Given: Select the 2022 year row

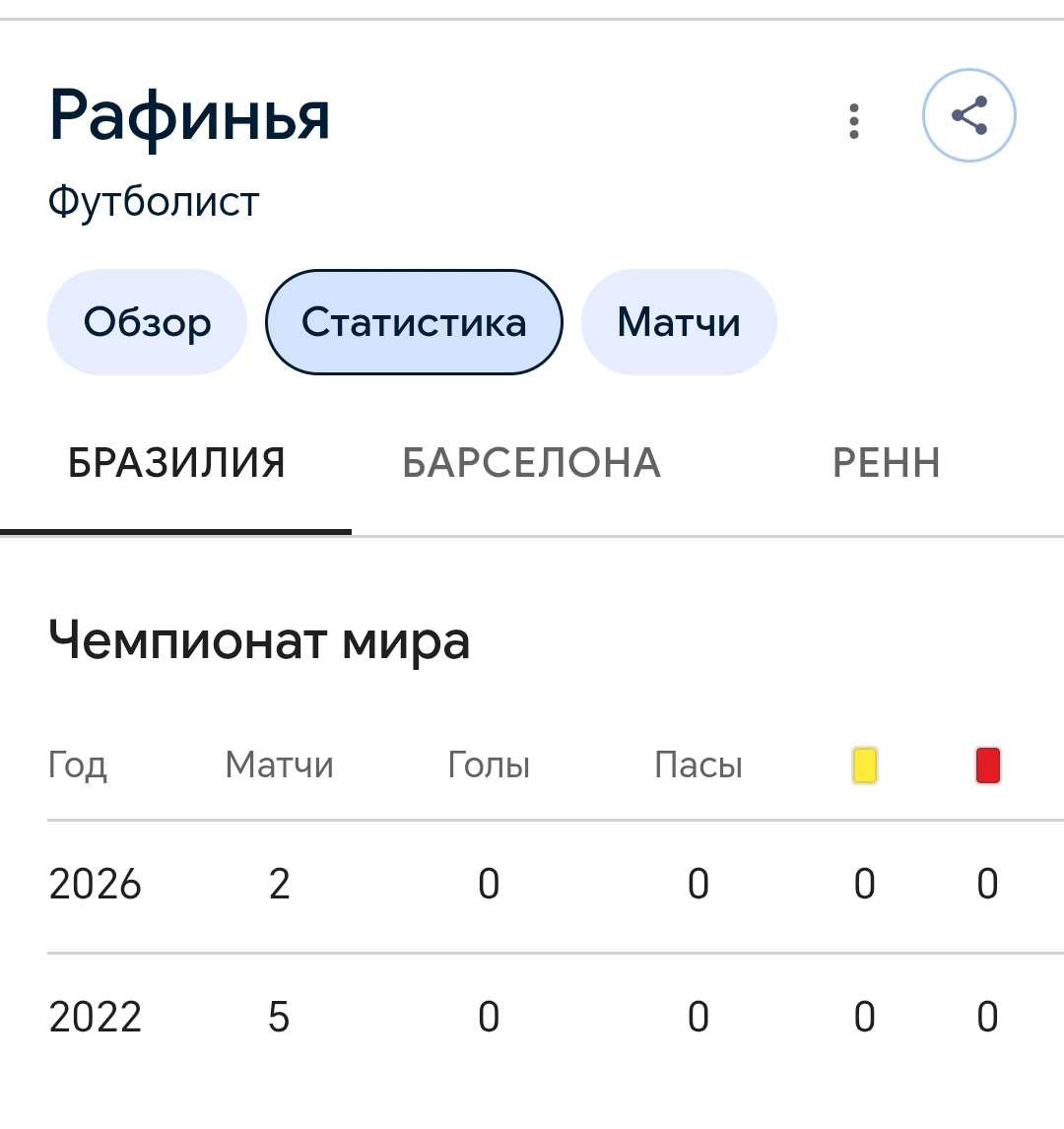Looking at the screenshot, I should point(556,1018).
